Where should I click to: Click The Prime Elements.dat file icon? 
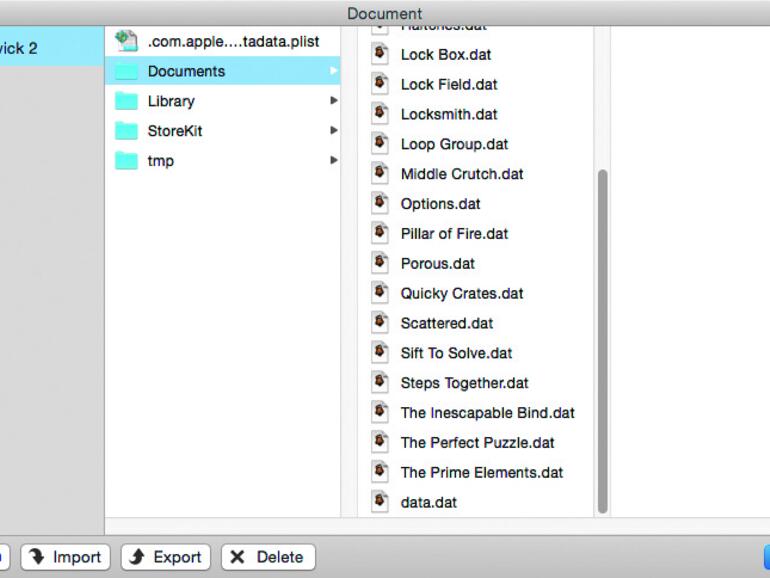click(x=380, y=471)
